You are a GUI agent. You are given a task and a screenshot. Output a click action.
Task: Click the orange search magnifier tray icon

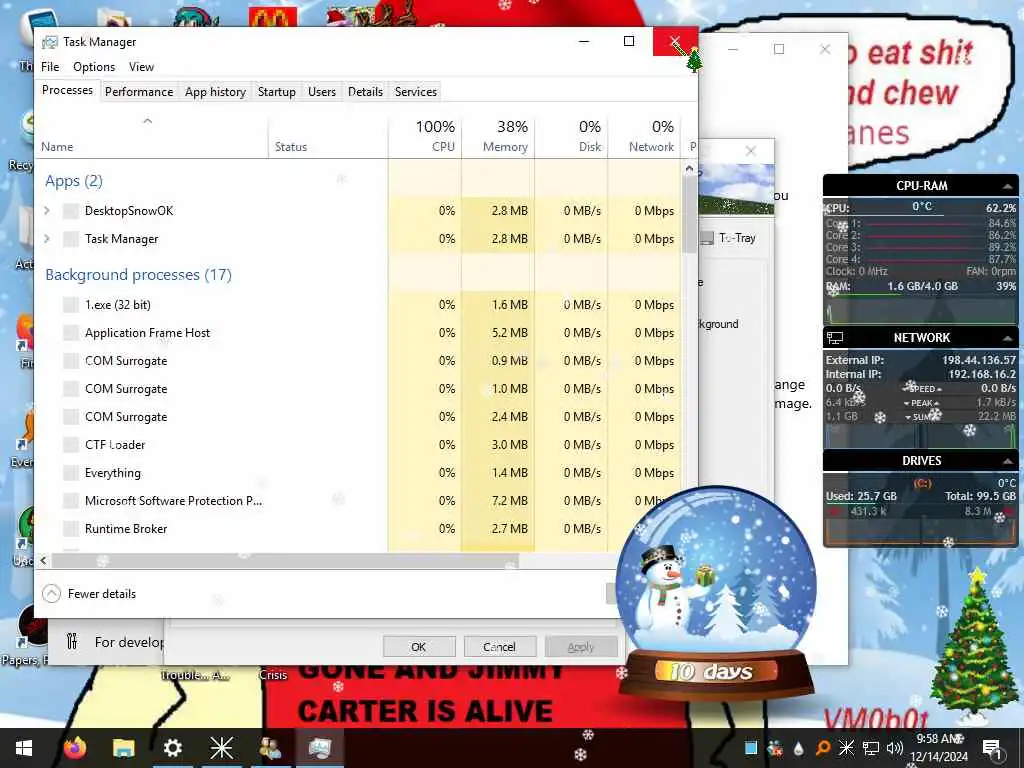point(823,748)
